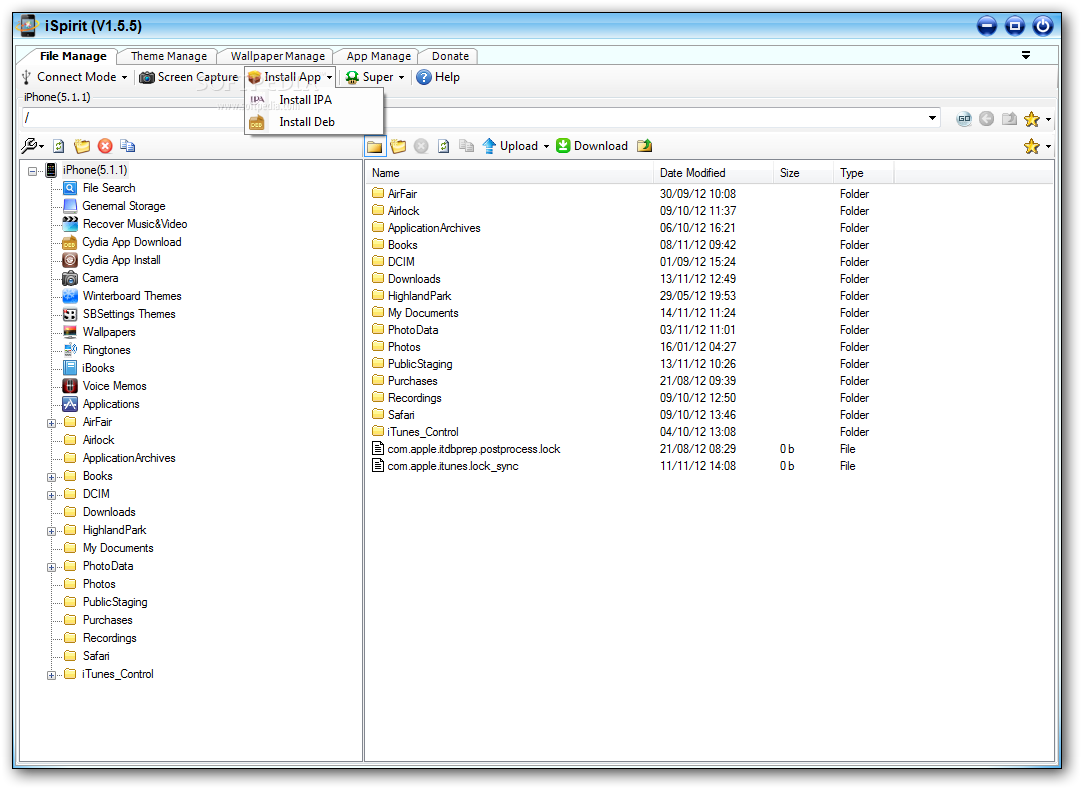Click the new folder icon in the left pane toolbar

(x=82, y=146)
